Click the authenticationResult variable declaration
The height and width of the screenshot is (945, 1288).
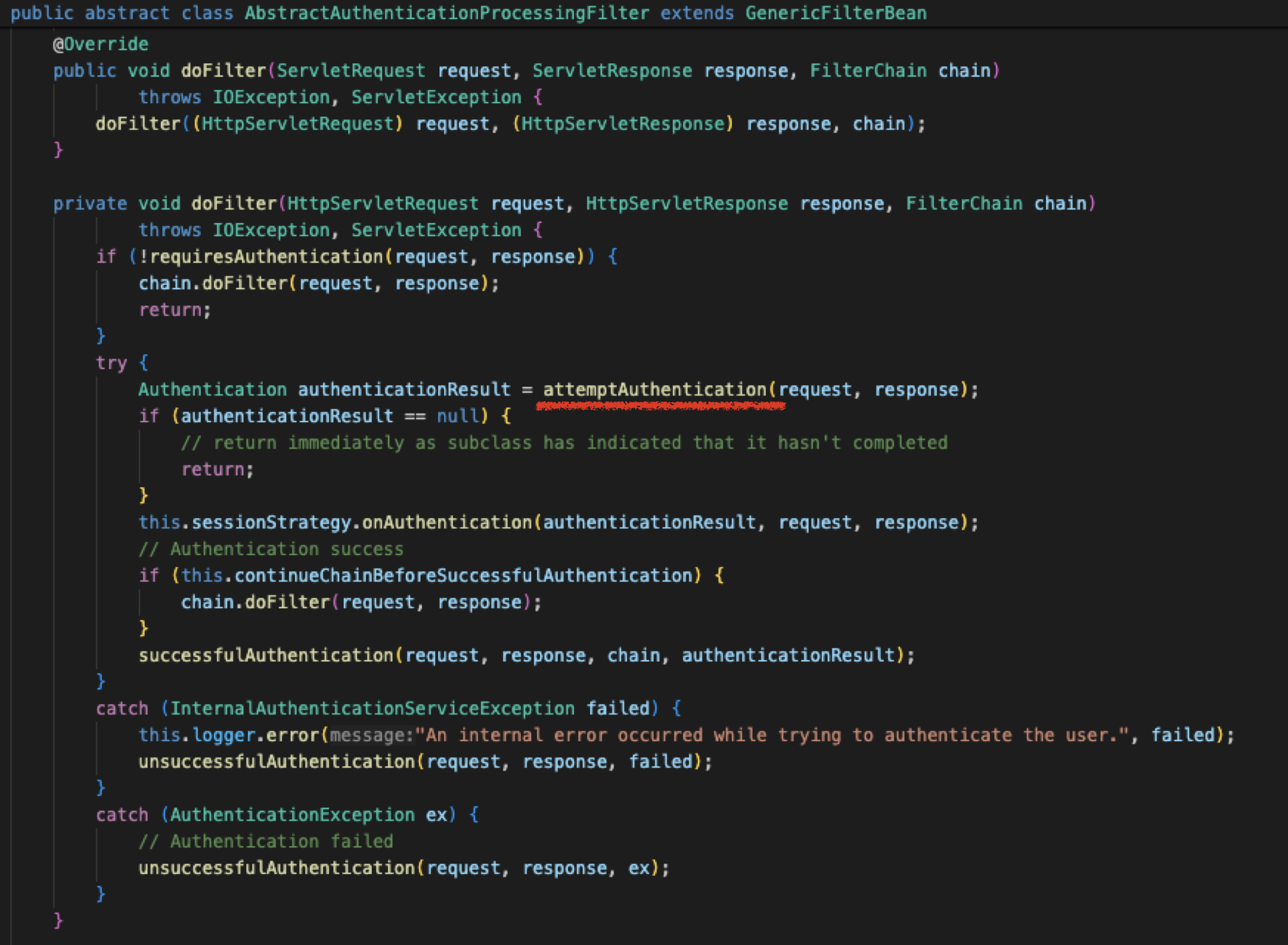[404, 389]
